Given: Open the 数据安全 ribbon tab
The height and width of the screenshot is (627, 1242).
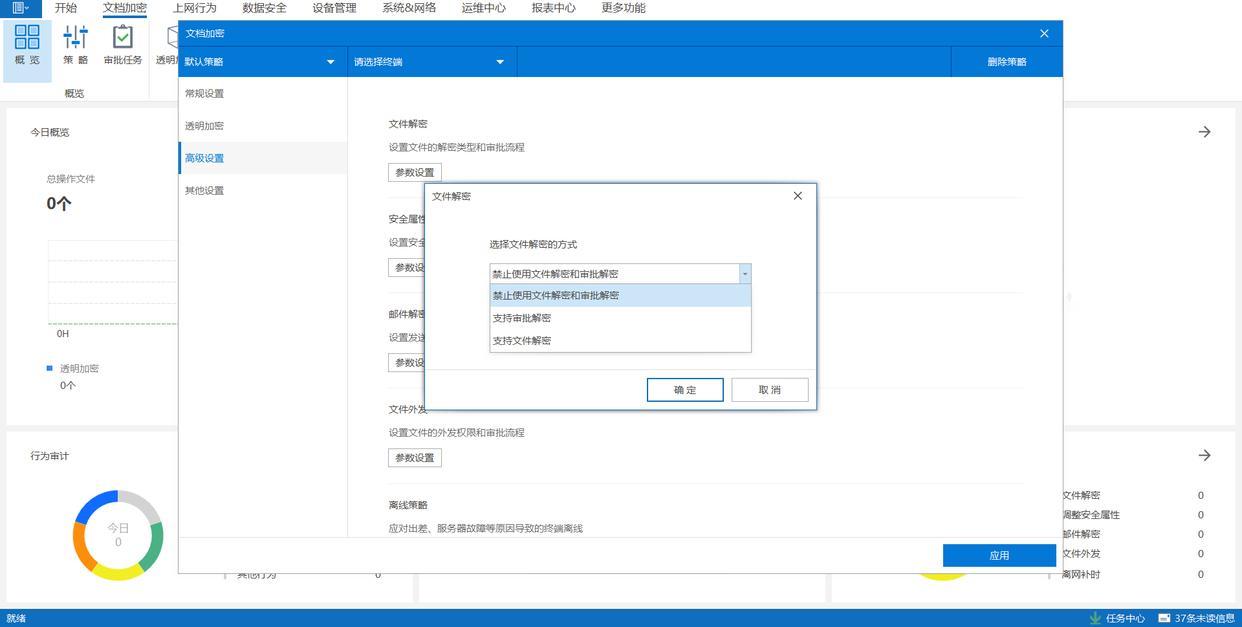Looking at the screenshot, I should click(264, 8).
